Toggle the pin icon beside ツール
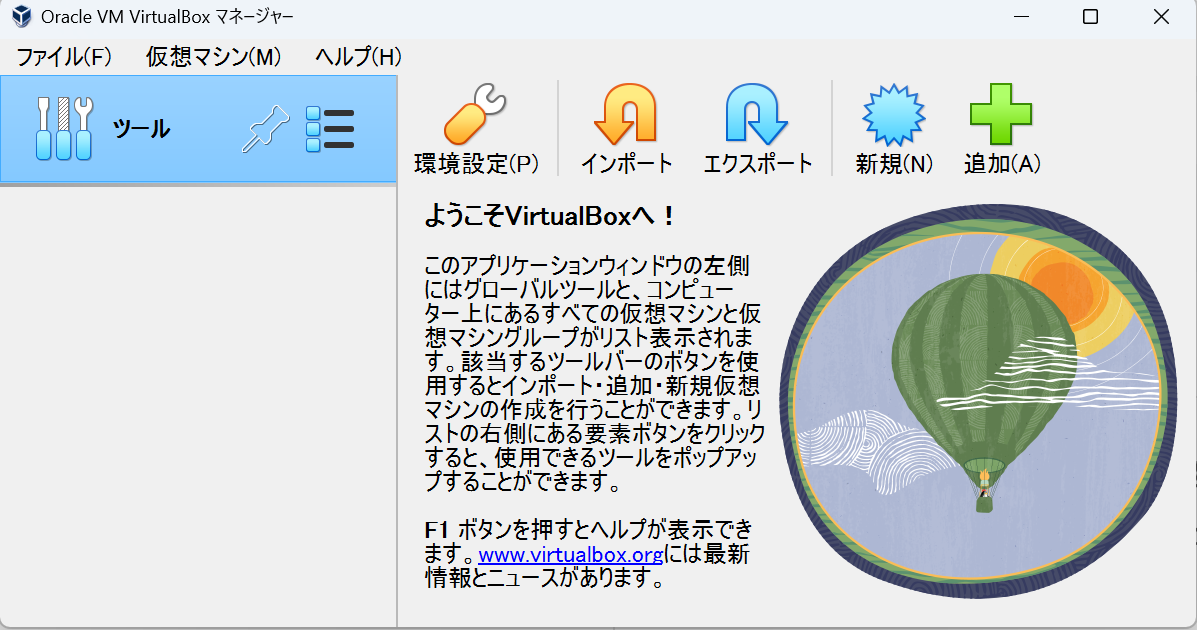 point(266,128)
